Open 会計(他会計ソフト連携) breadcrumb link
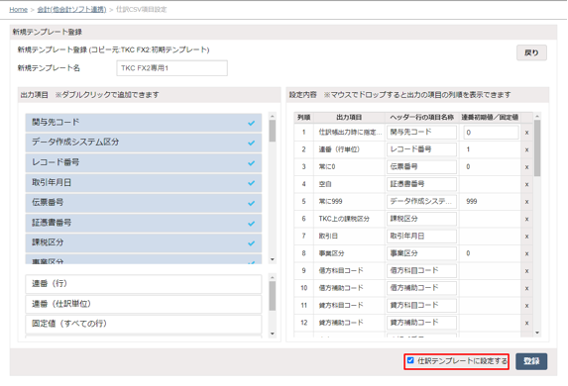 [x=72, y=9]
